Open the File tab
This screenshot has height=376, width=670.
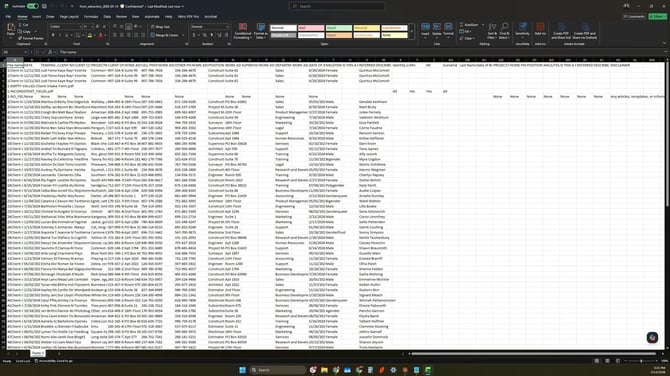coord(8,17)
